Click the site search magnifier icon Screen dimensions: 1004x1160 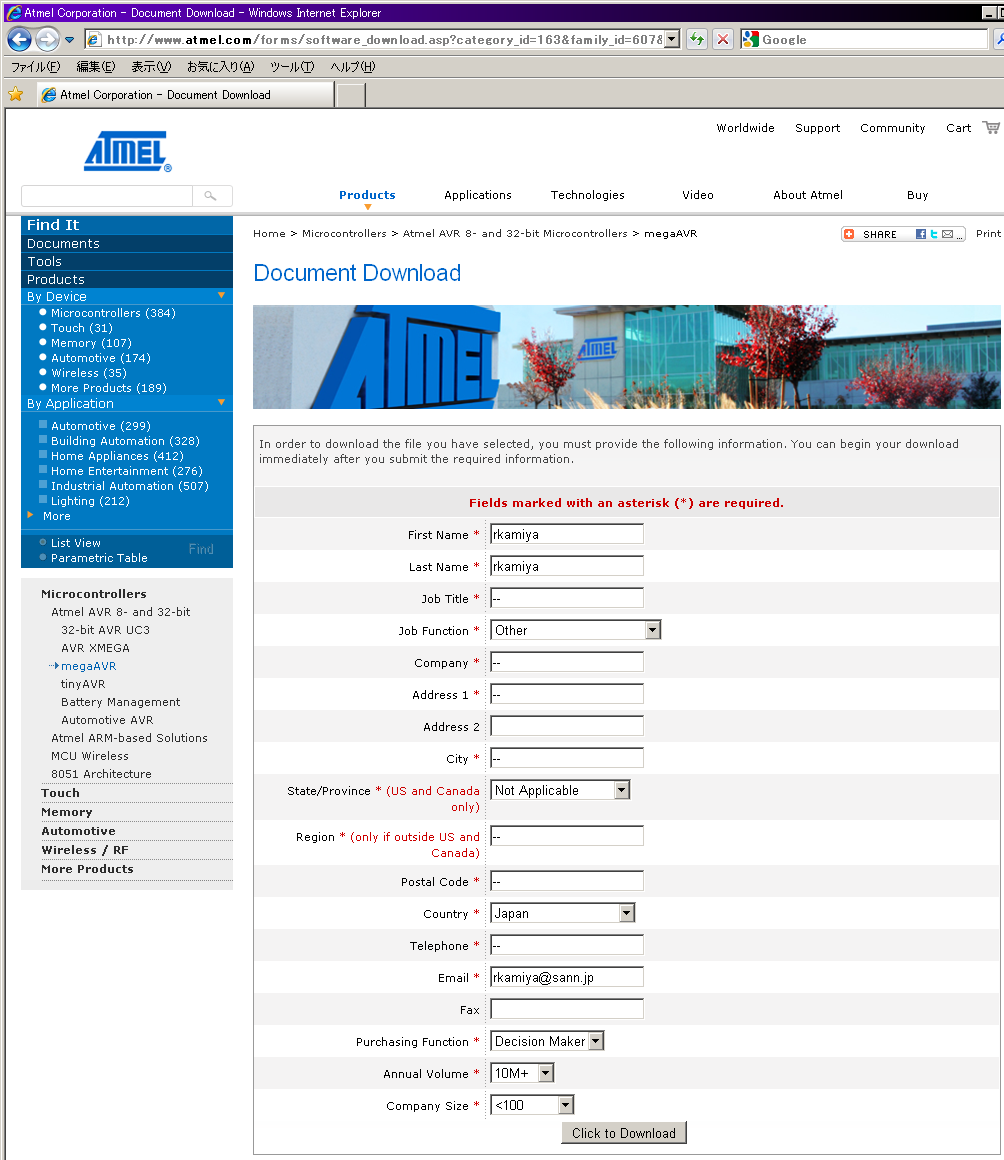point(211,196)
